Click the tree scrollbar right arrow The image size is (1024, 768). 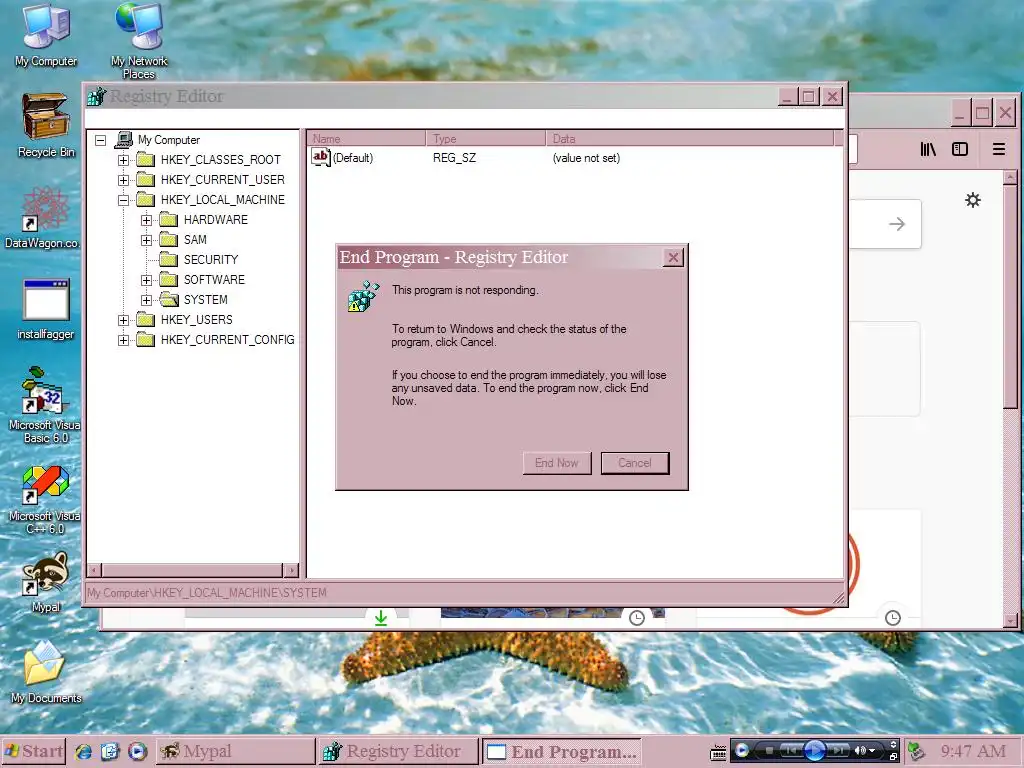(291, 570)
